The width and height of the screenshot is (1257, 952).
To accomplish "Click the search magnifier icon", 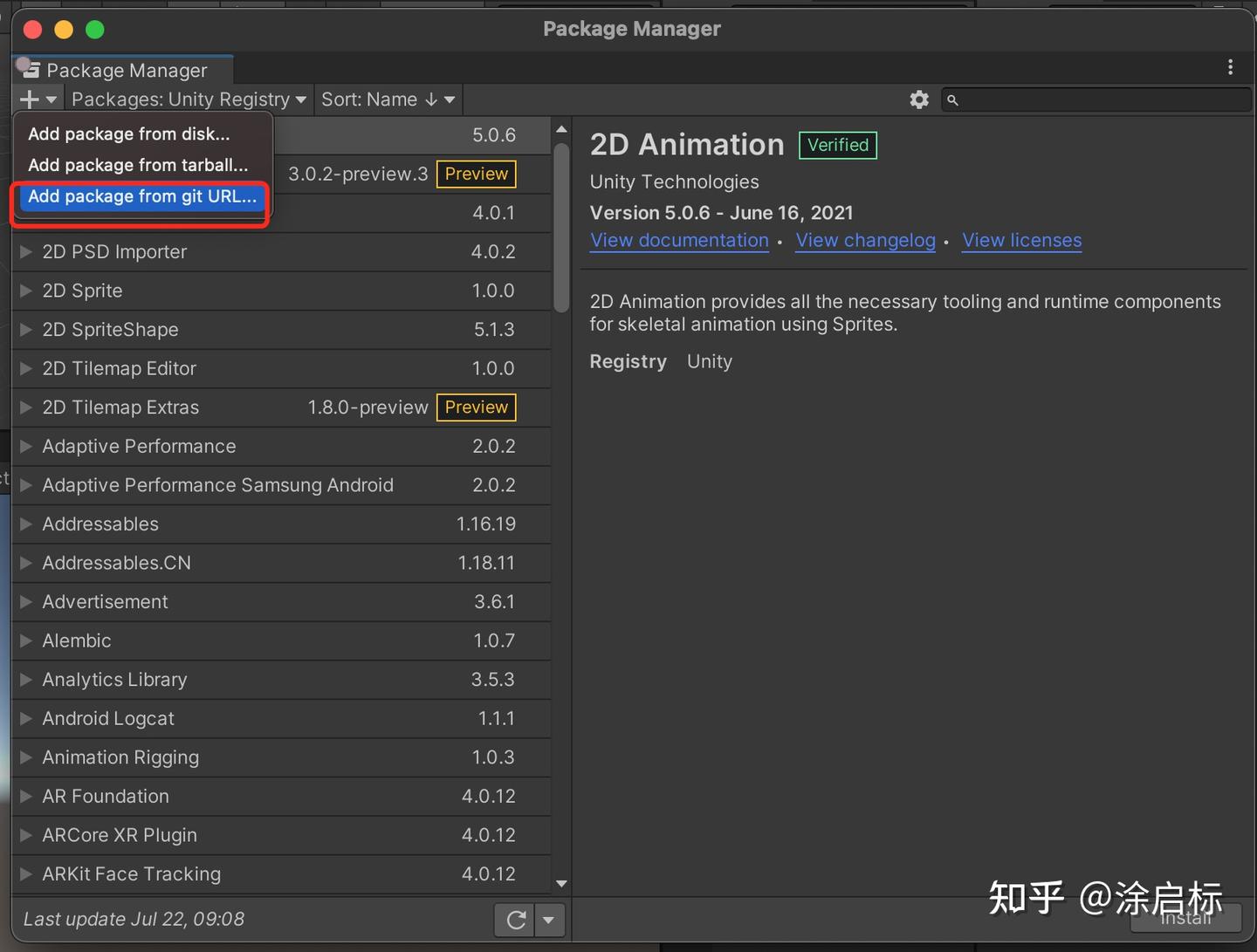I will [x=953, y=100].
